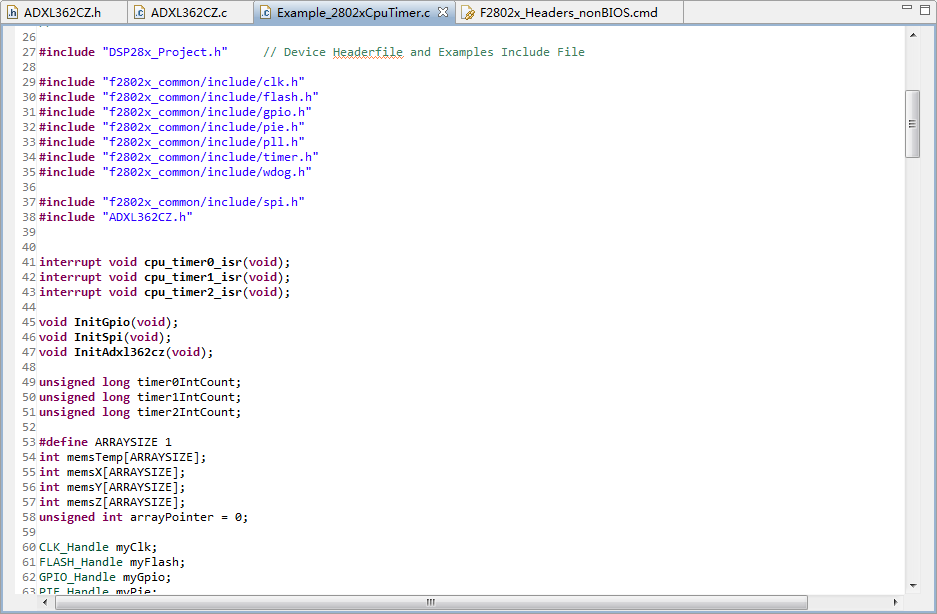Click the vertical scrollbar thumb

(912, 124)
